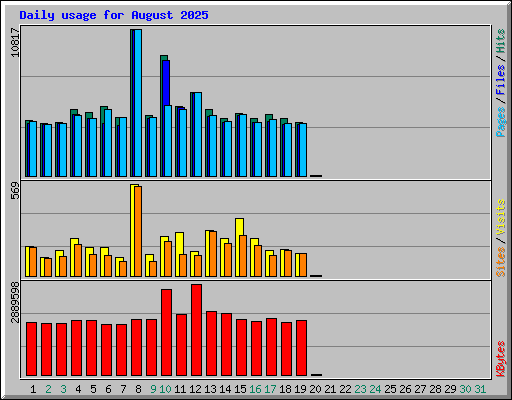Select day label 27 on the x-axis

coord(420,389)
